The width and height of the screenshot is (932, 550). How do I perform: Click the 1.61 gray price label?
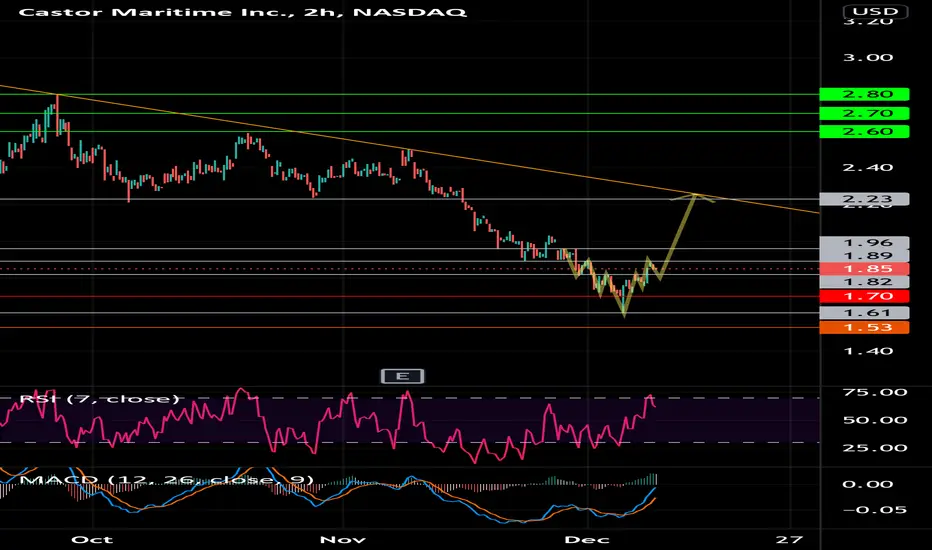(864, 313)
